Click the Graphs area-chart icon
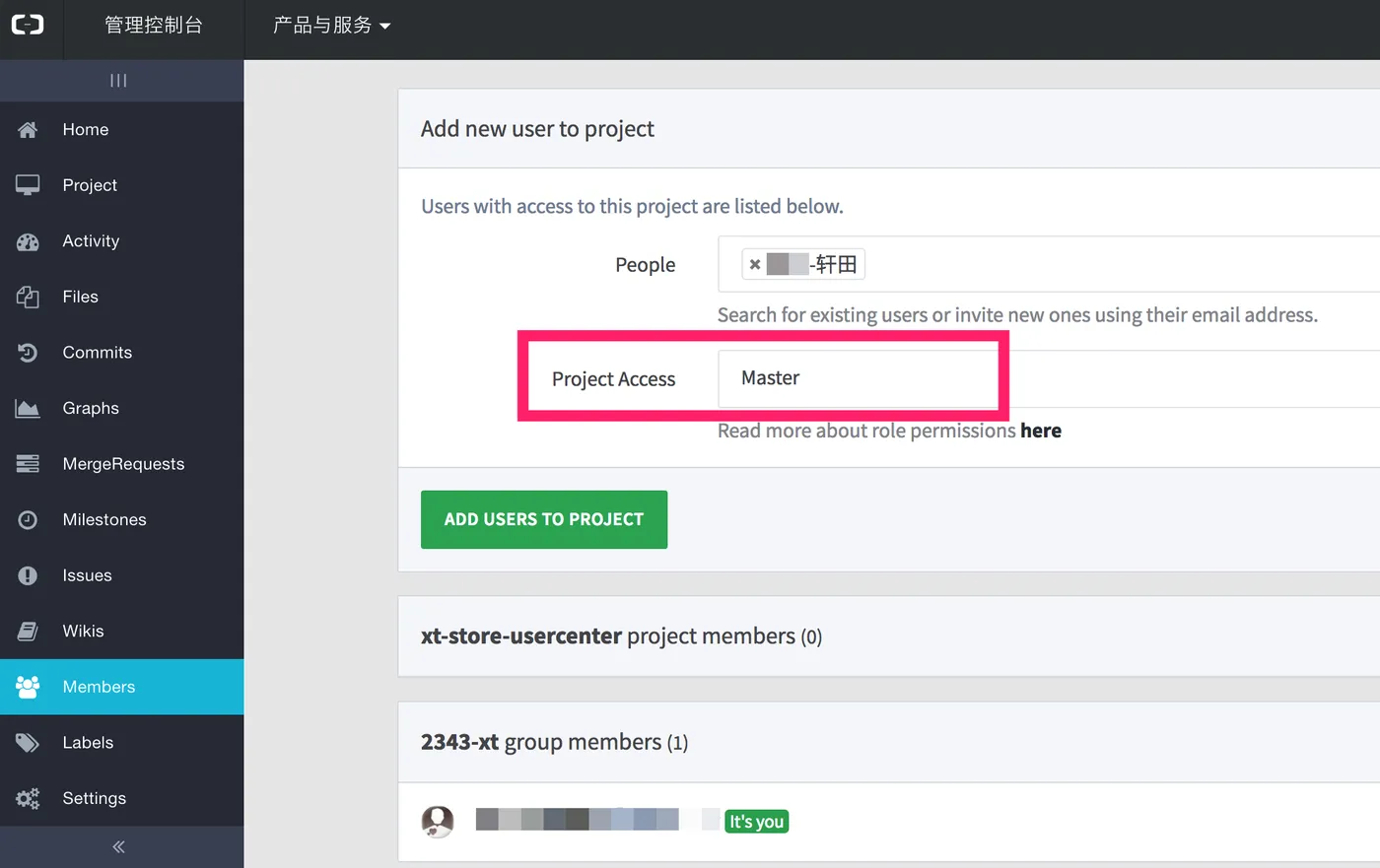 pyautogui.click(x=28, y=408)
